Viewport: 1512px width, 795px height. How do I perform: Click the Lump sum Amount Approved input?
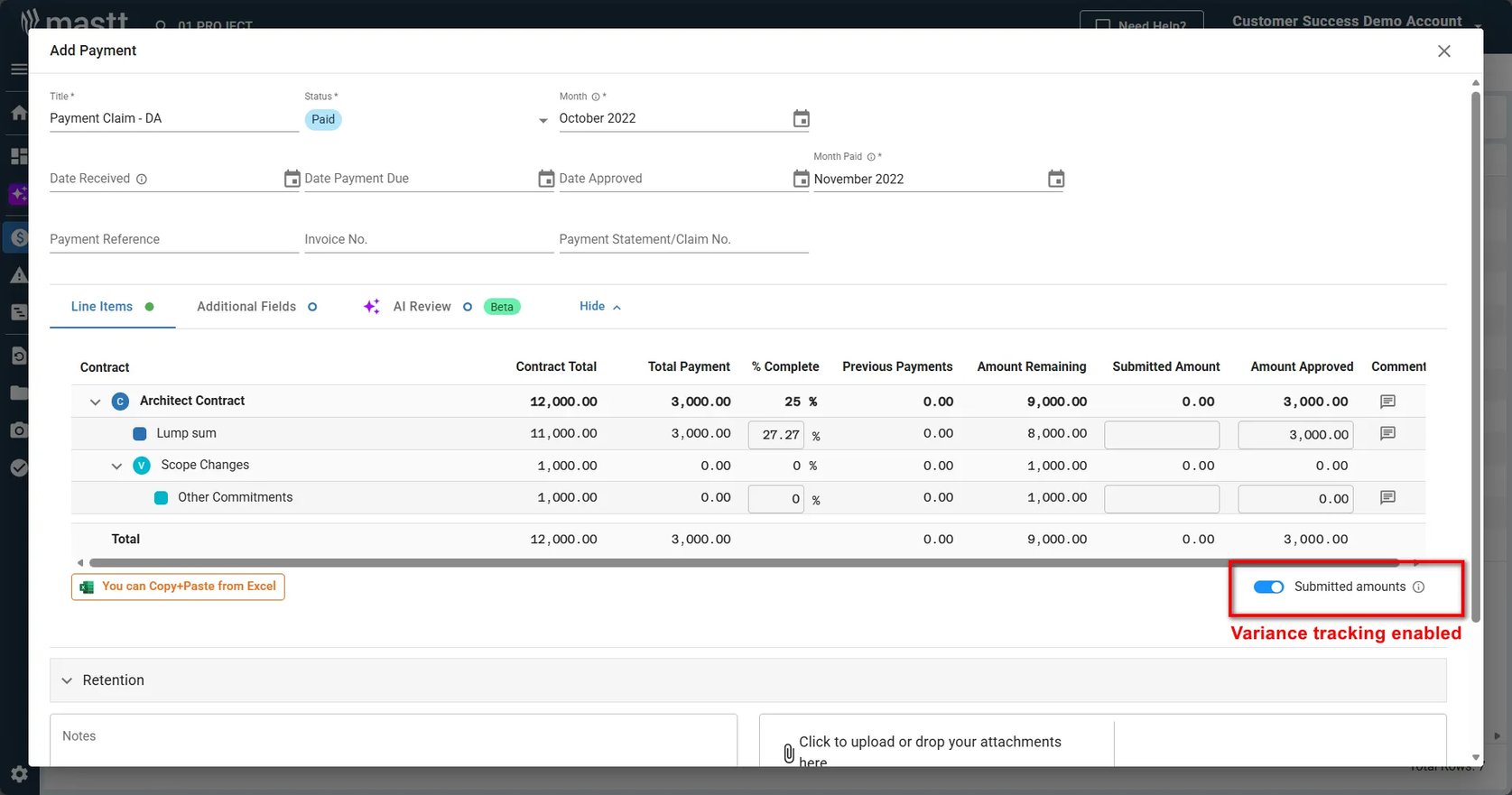point(1295,435)
